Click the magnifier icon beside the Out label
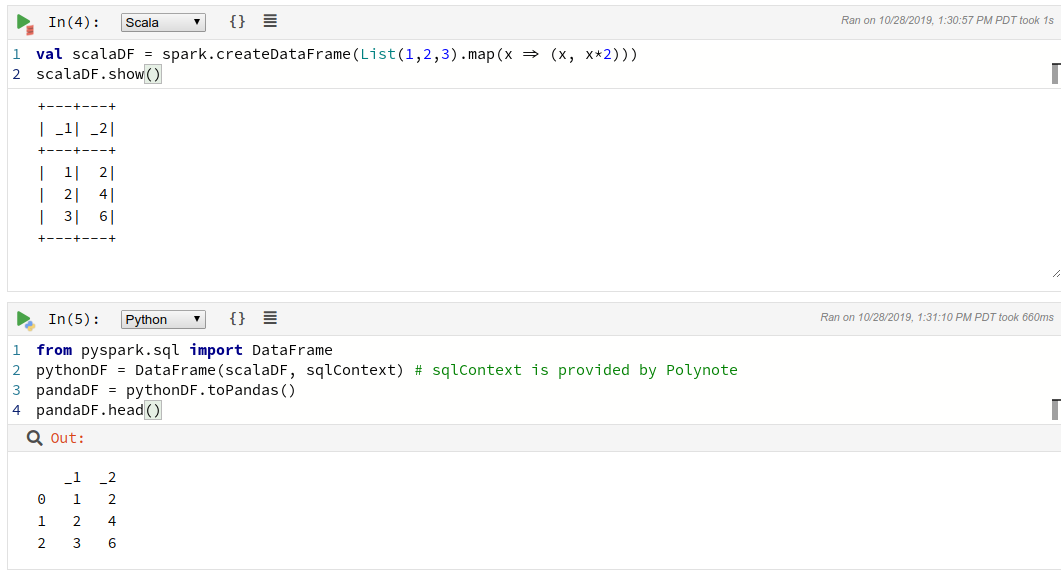Viewport: 1061px width, 578px height. pyautogui.click(x=32, y=438)
